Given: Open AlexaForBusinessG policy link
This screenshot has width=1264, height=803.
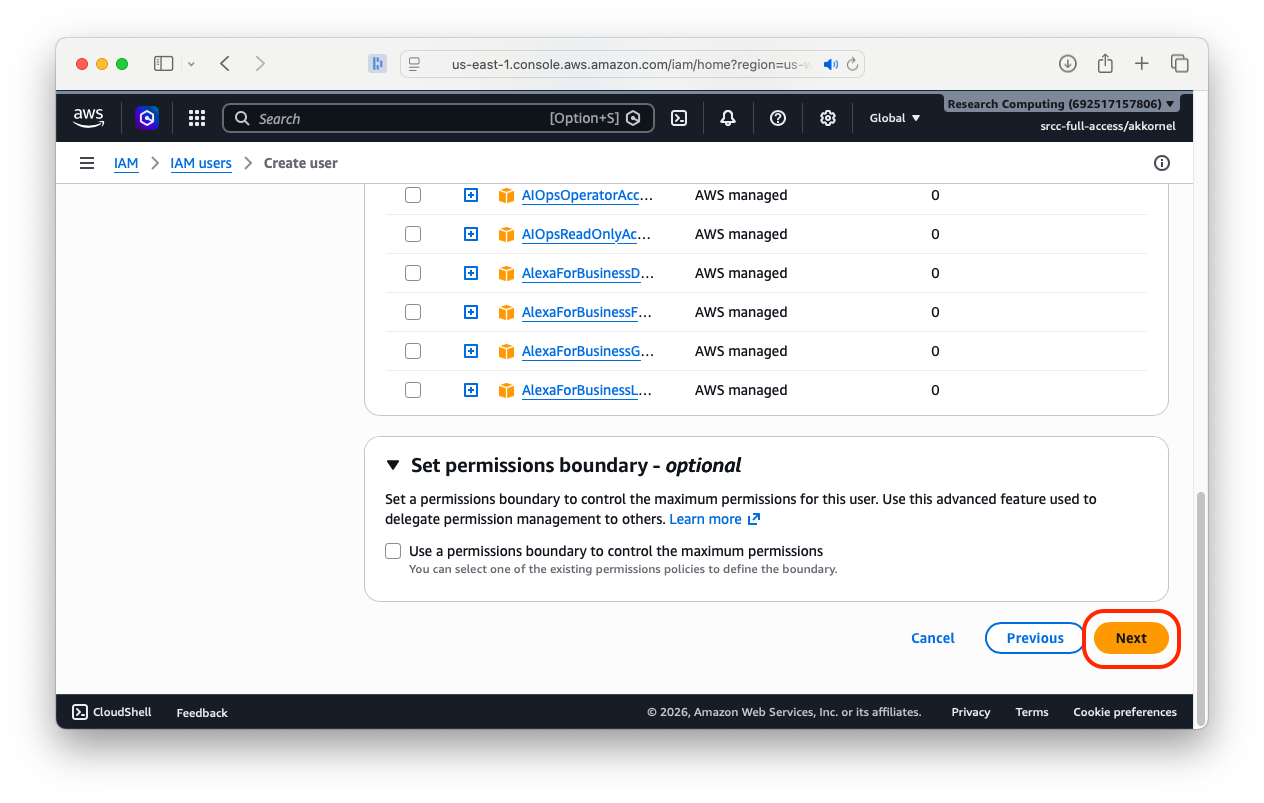Looking at the screenshot, I should (588, 351).
